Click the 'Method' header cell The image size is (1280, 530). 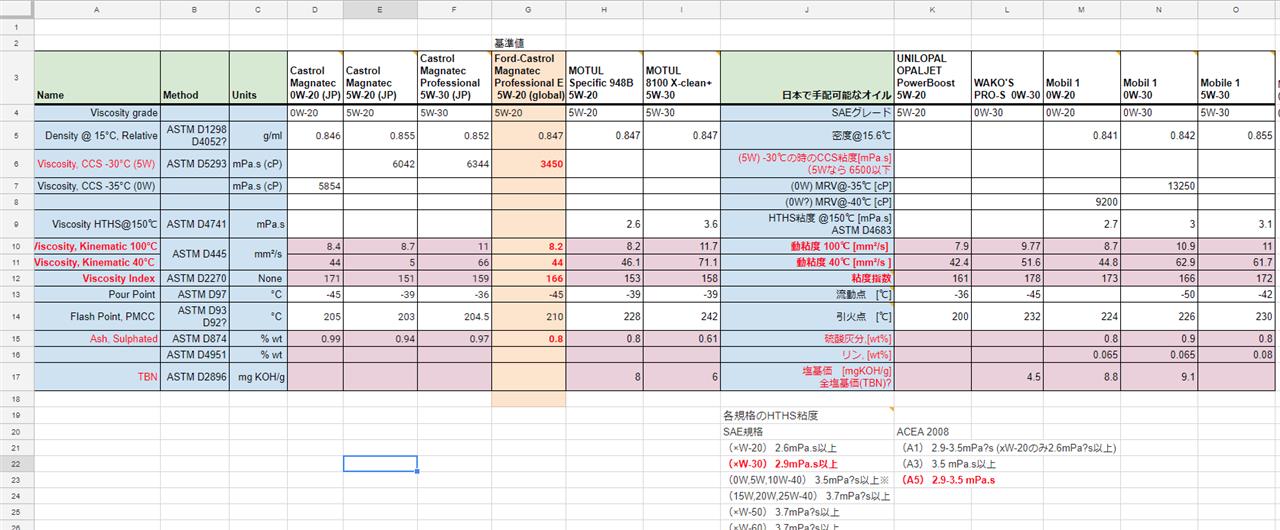pos(195,77)
